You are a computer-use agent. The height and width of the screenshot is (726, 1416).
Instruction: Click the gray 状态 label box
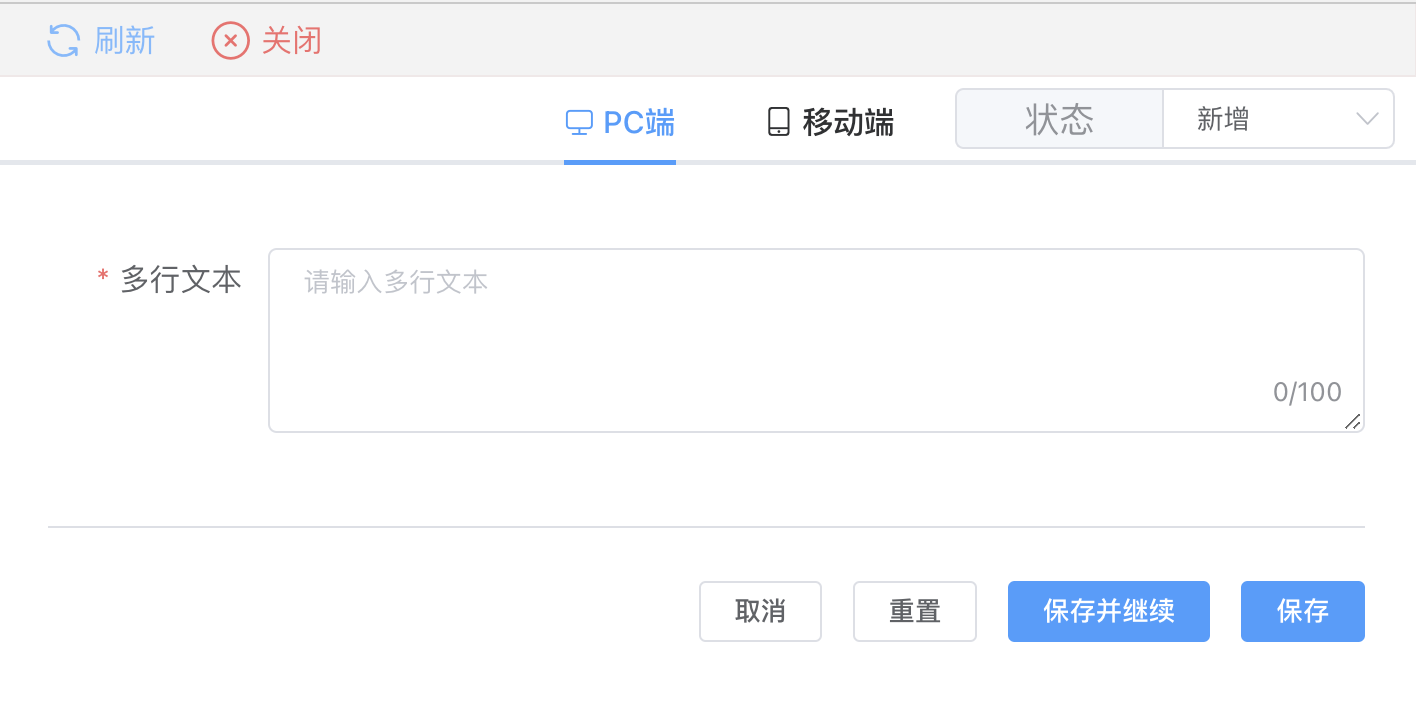point(1060,119)
